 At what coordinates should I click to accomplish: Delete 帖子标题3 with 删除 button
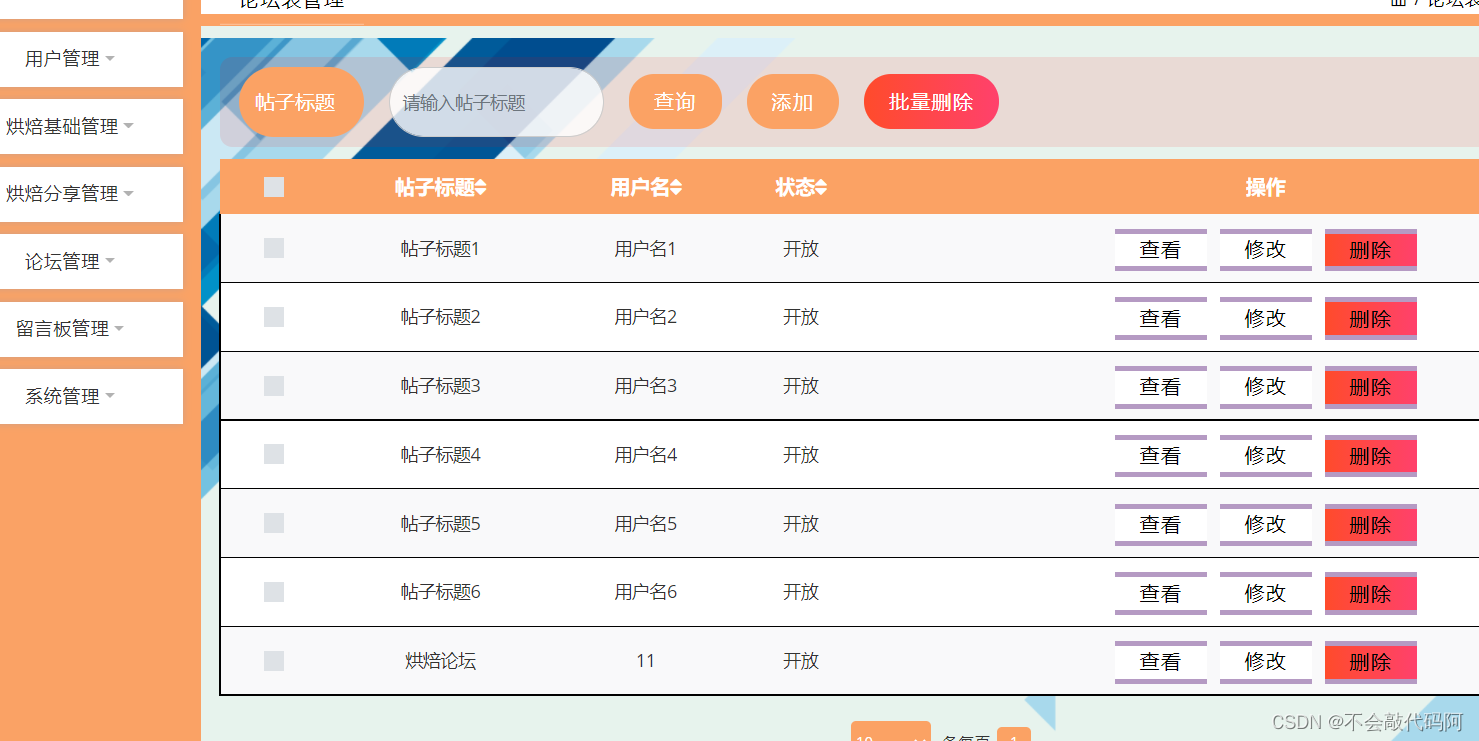[x=1371, y=387]
